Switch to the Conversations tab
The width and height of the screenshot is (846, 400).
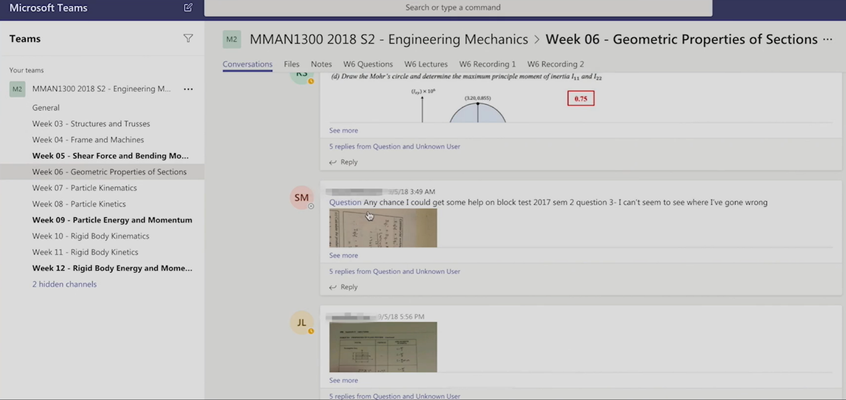point(247,64)
